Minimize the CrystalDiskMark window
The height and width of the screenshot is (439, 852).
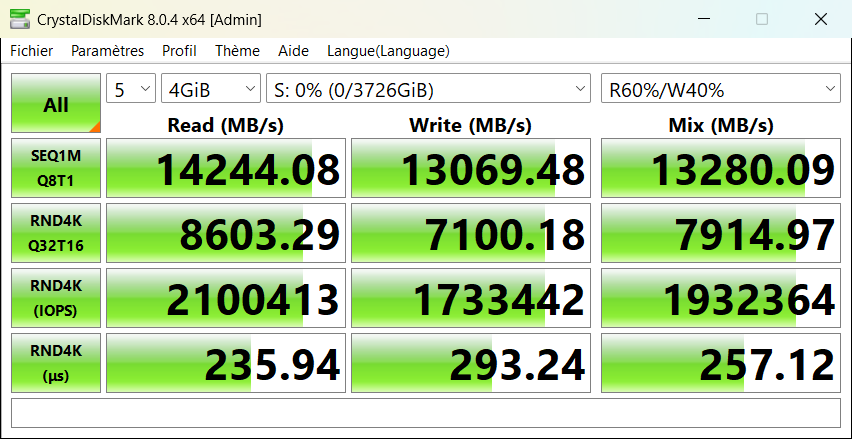tap(704, 19)
